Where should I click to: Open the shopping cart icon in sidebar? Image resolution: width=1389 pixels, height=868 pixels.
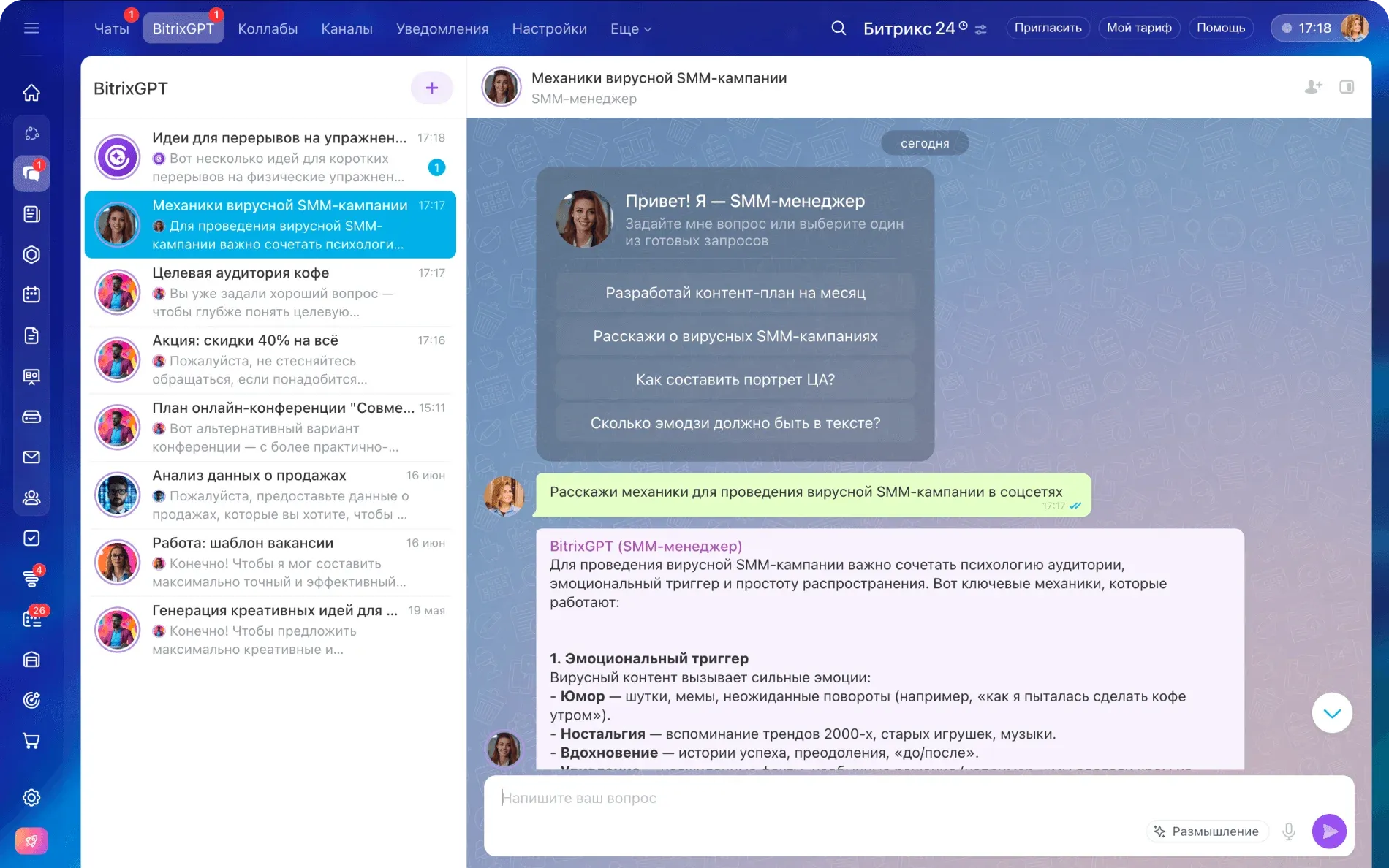[31, 741]
